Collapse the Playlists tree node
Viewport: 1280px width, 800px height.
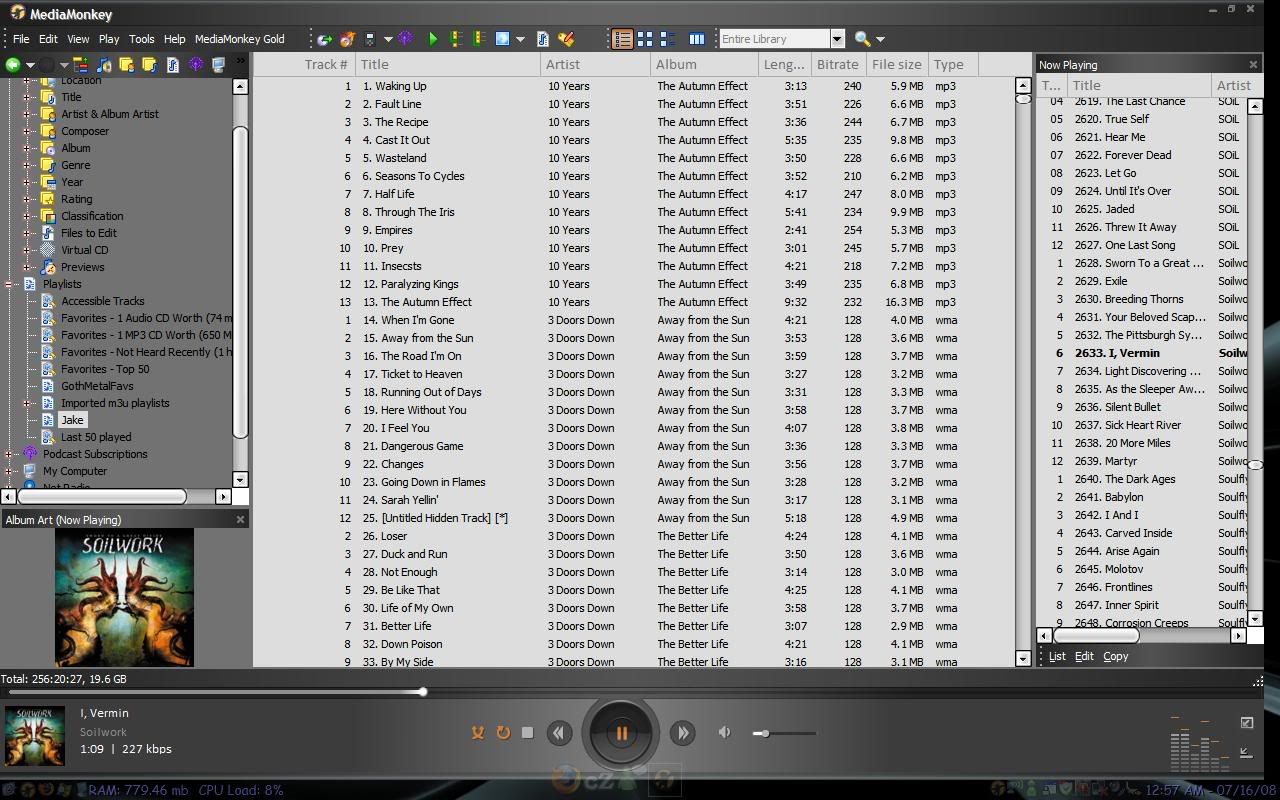point(9,284)
